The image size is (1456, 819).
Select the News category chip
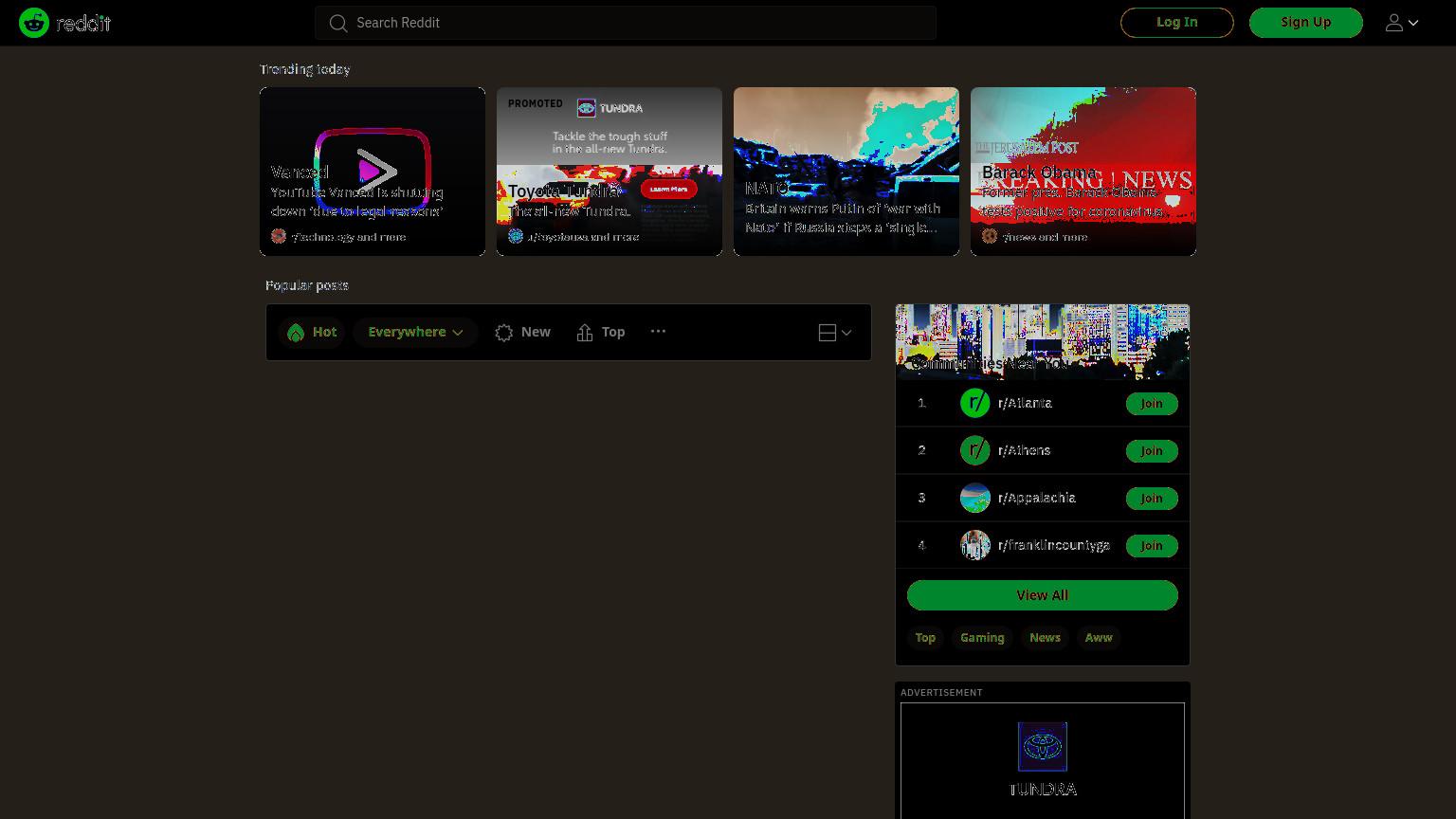[1045, 638]
